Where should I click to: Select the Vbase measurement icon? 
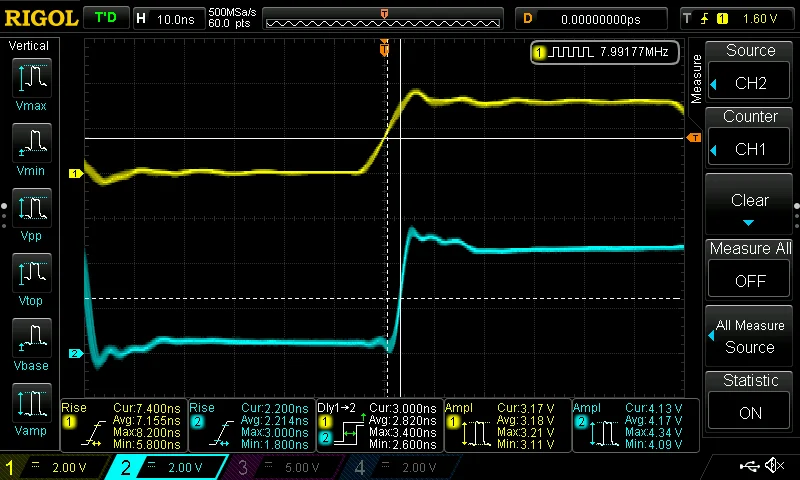pyautogui.click(x=31, y=338)
